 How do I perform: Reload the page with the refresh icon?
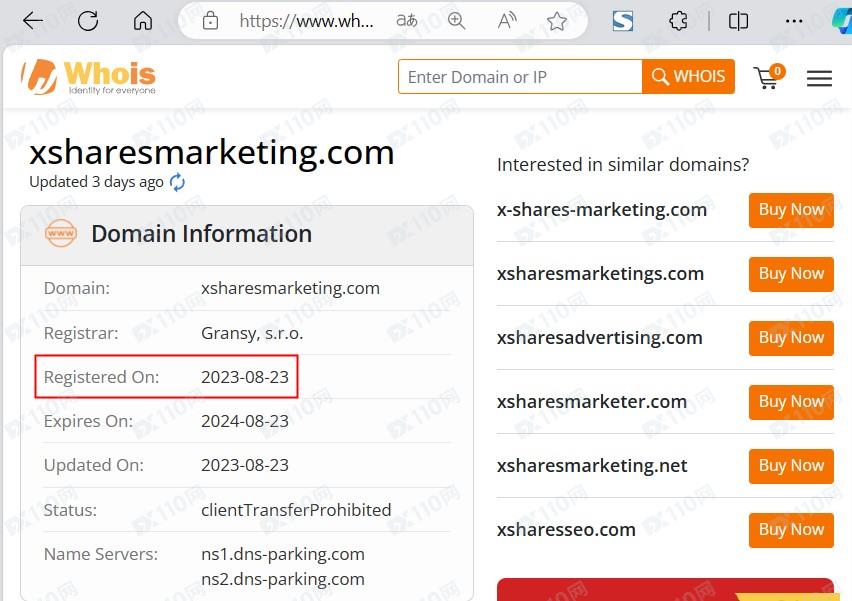coord(88,21)
